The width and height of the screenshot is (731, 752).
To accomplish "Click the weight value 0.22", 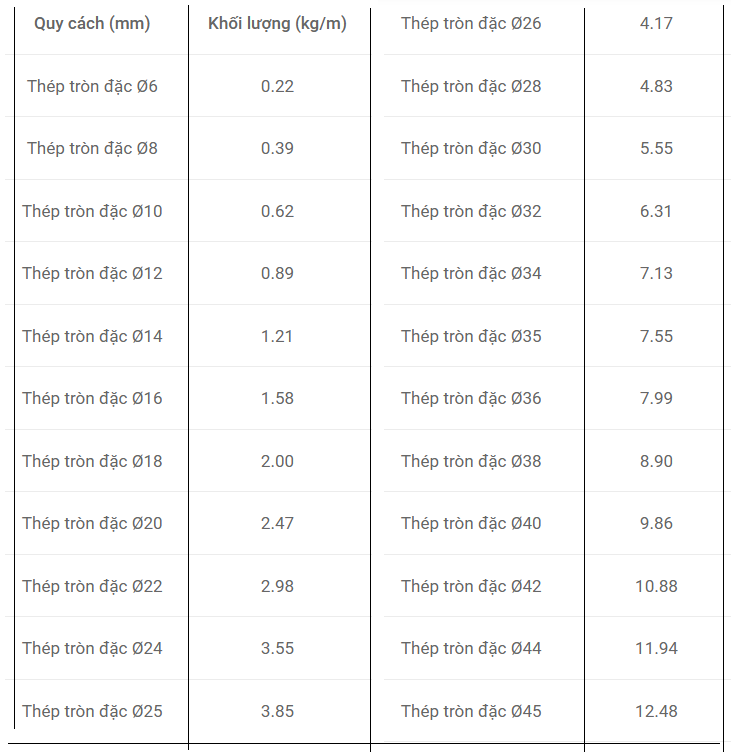I will [x=277, y=86].
